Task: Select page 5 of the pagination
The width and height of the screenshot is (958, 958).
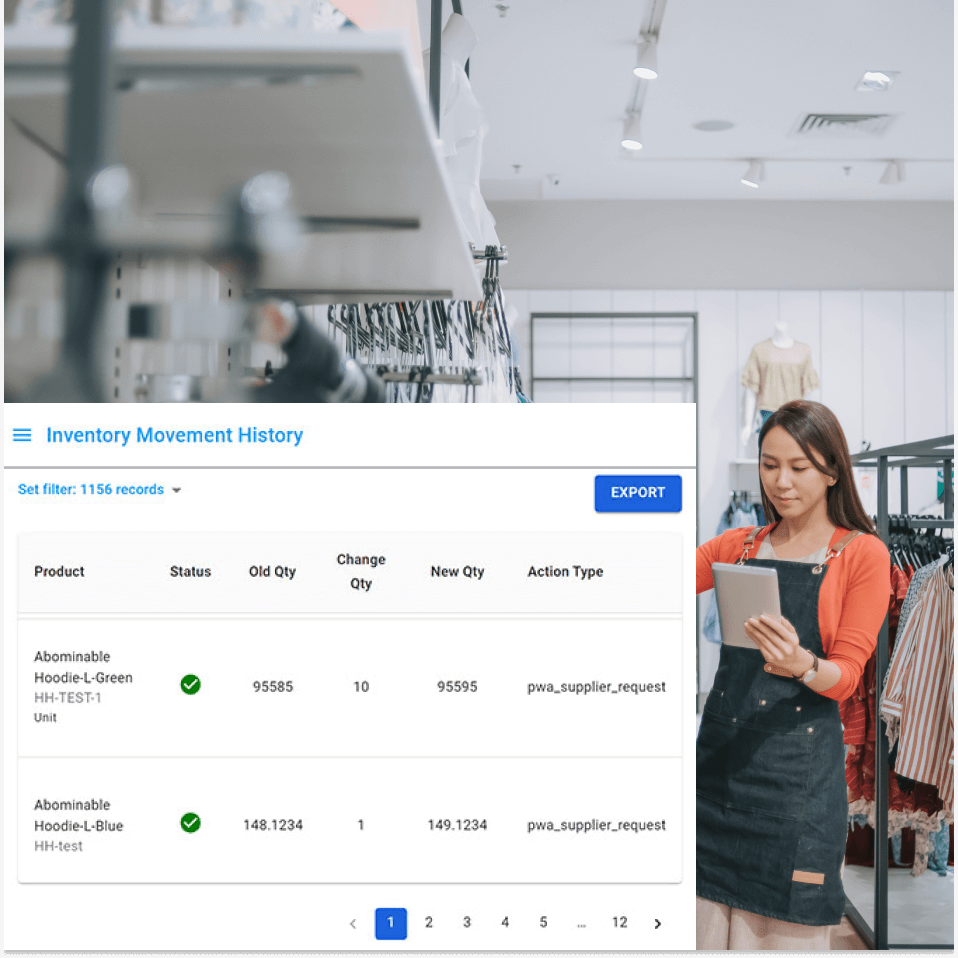Action: [x=543, y=923]
